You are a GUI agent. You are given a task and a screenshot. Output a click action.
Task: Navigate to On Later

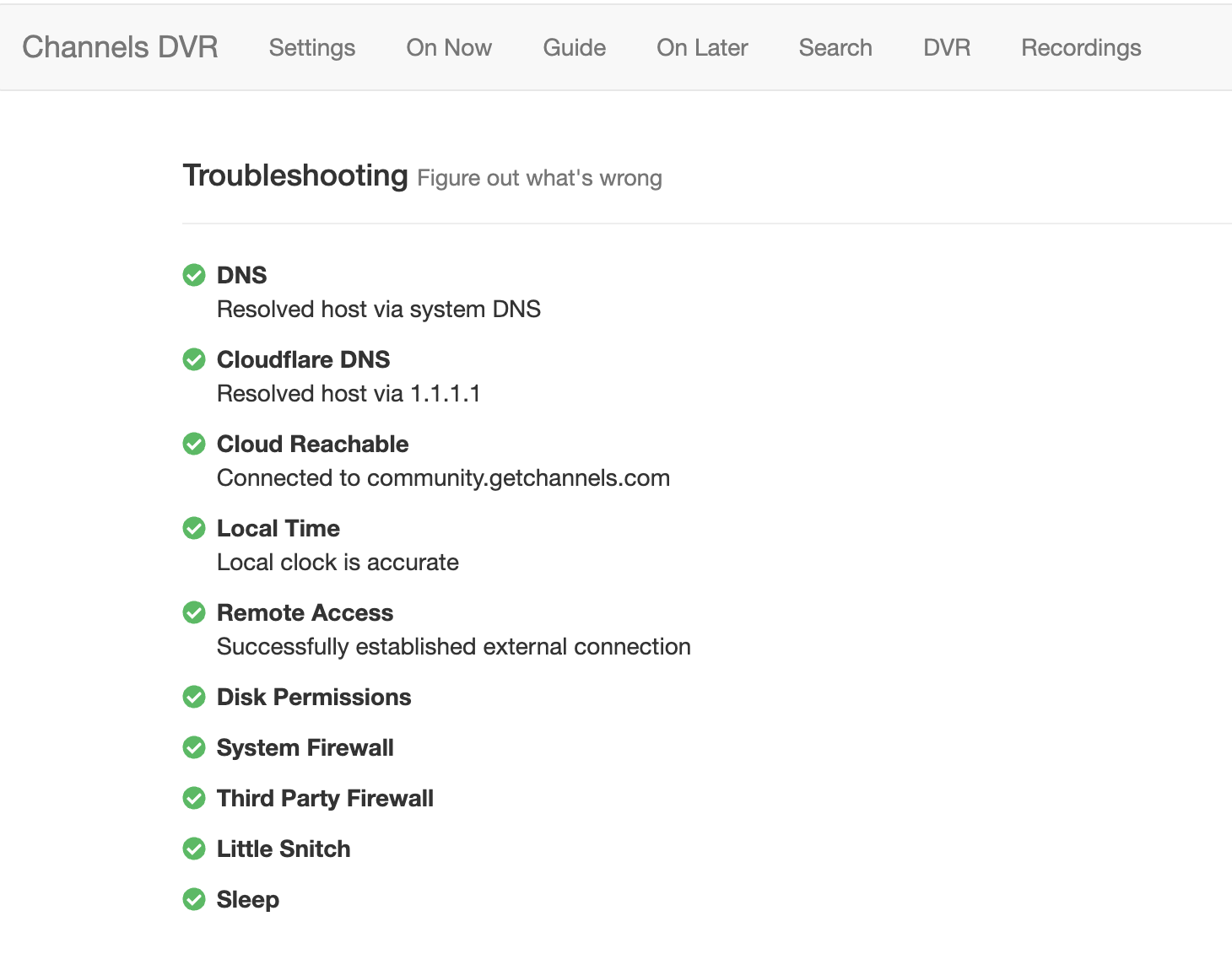(x=702, y=47)
